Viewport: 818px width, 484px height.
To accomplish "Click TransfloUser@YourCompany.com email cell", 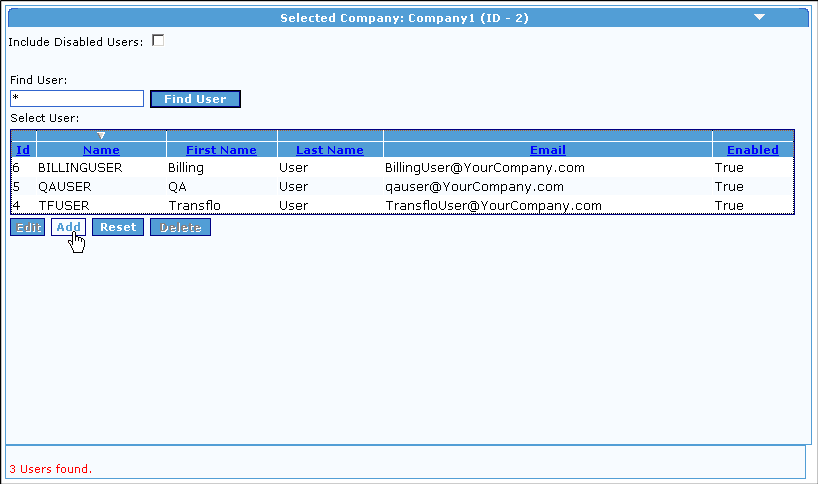I will pyautogui.click(x=494, y=205).
